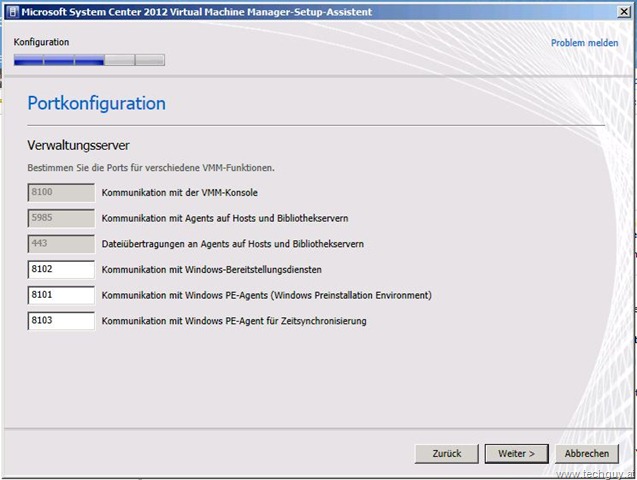Viewport: 637px width, 480px height.
Task: Open the Problem melden link
Action: (584, 43)
